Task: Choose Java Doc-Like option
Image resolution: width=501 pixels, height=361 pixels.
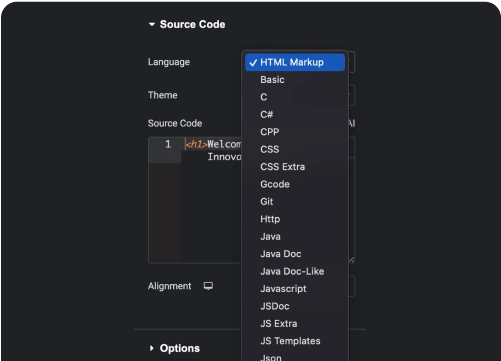Action: (x=295, y=271)
